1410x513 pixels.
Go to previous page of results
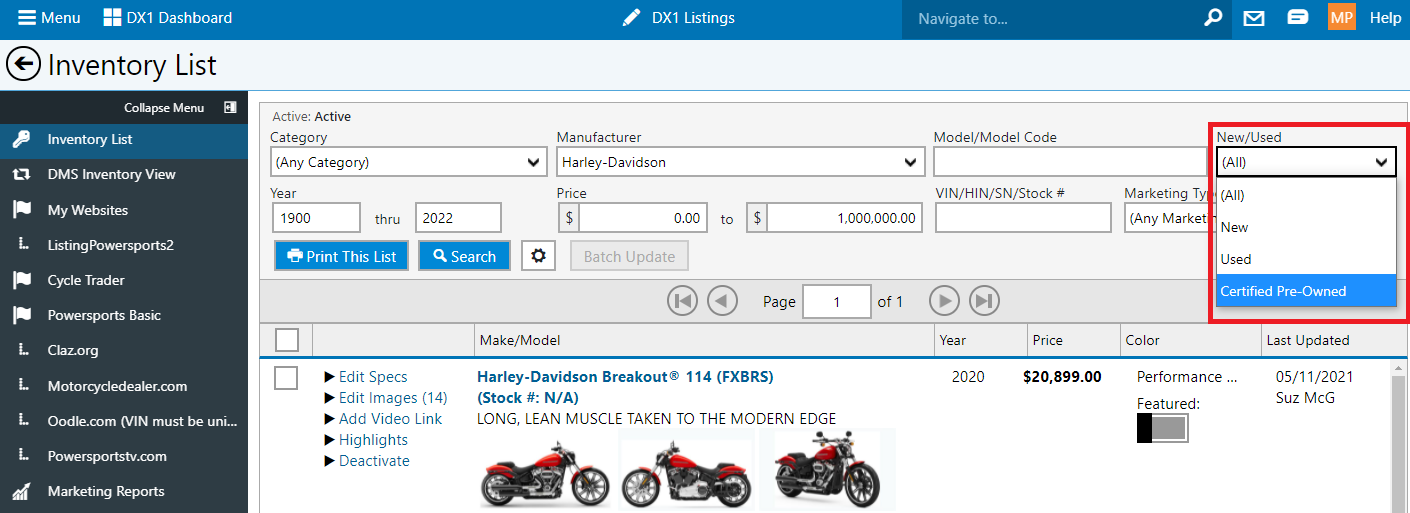[x=722, y=301]
